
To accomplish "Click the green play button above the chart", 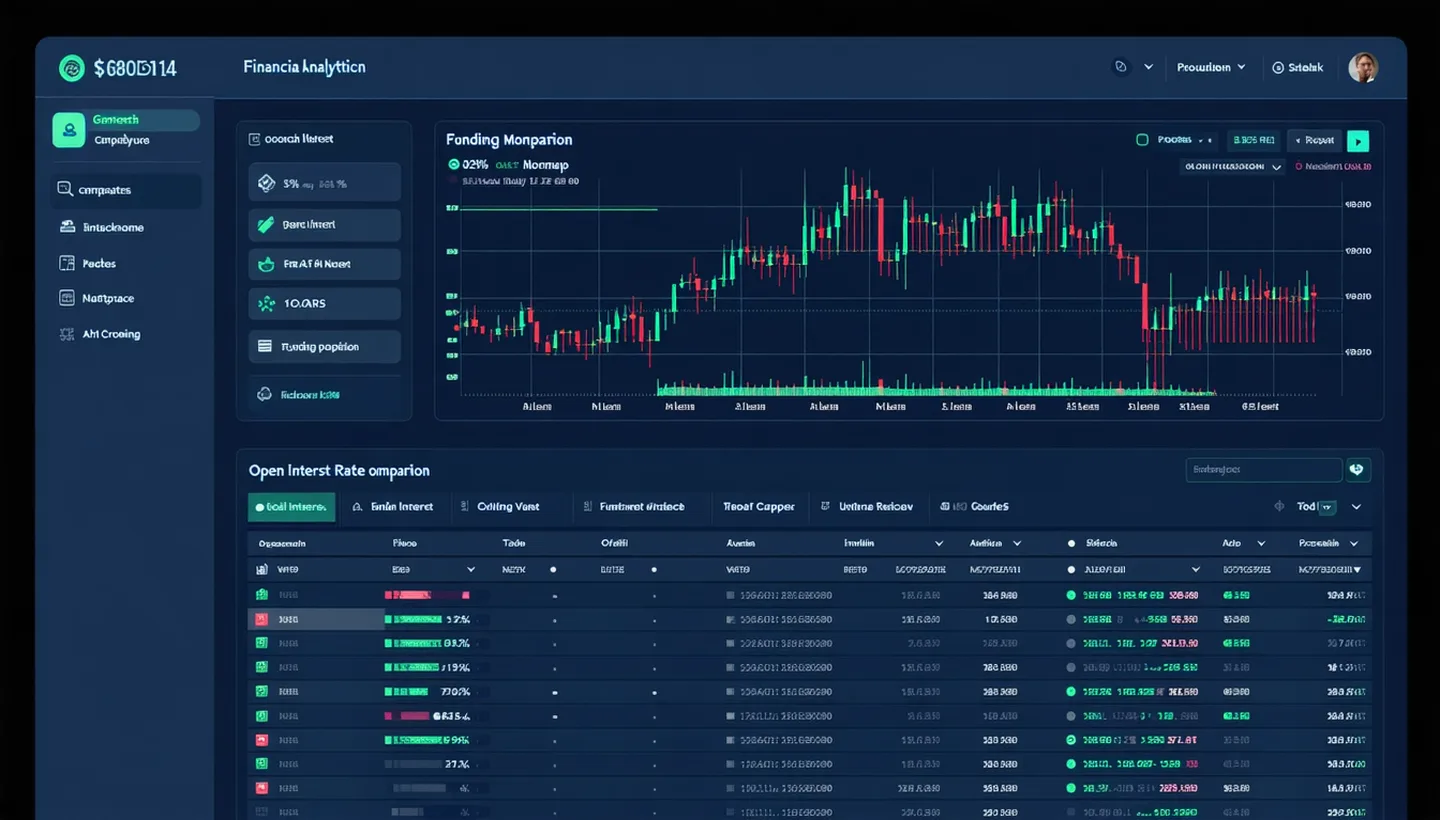I will (1358, 141).
